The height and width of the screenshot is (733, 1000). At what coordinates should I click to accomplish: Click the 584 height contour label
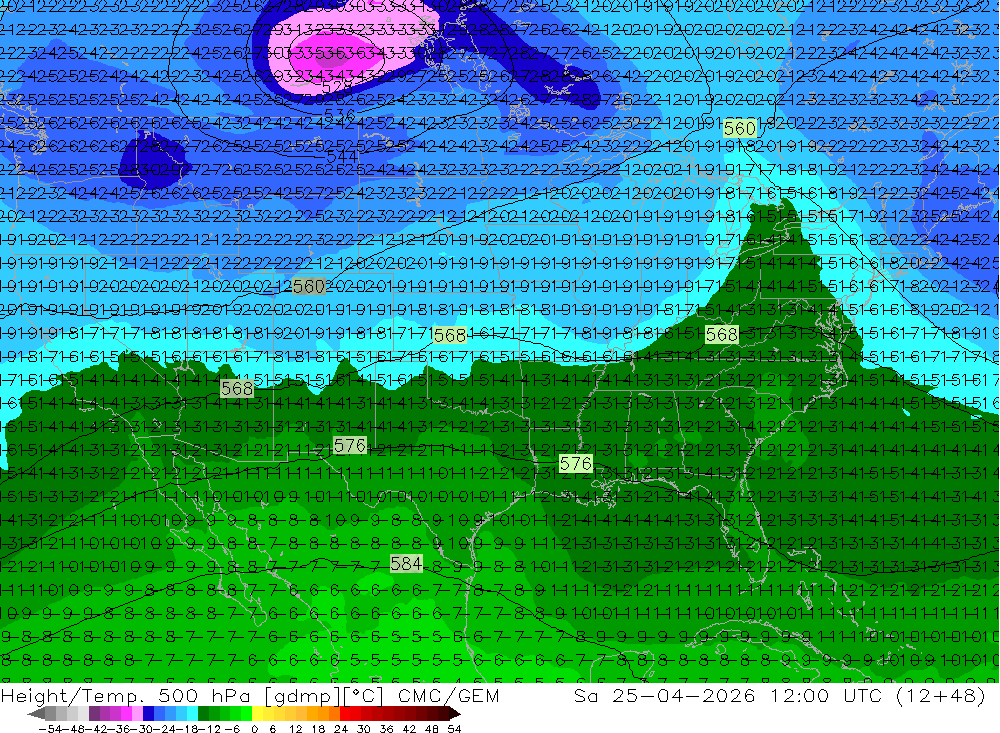click(x=406, y=563)
